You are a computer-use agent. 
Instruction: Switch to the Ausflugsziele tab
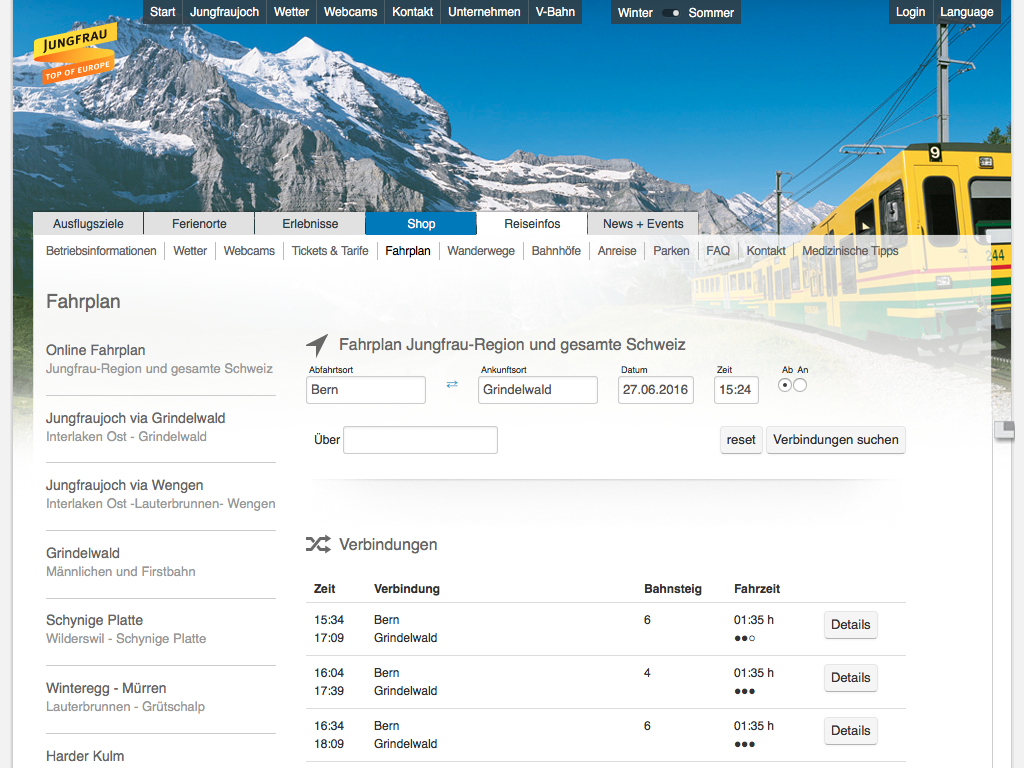(88, 223)
